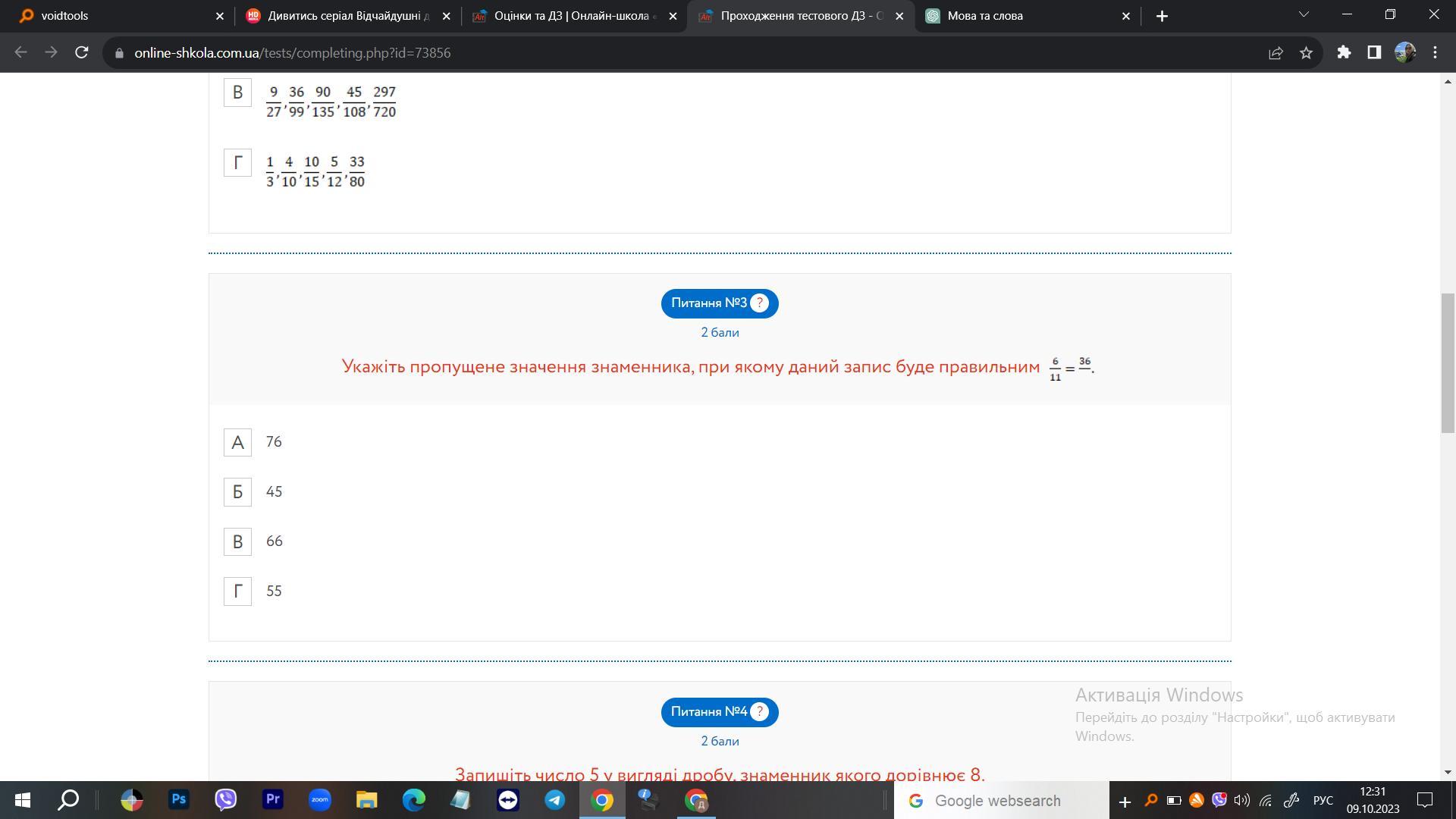Reload the current page
Image resolution: width=1456 pixels, height=819 pixels.
(81, 52)
